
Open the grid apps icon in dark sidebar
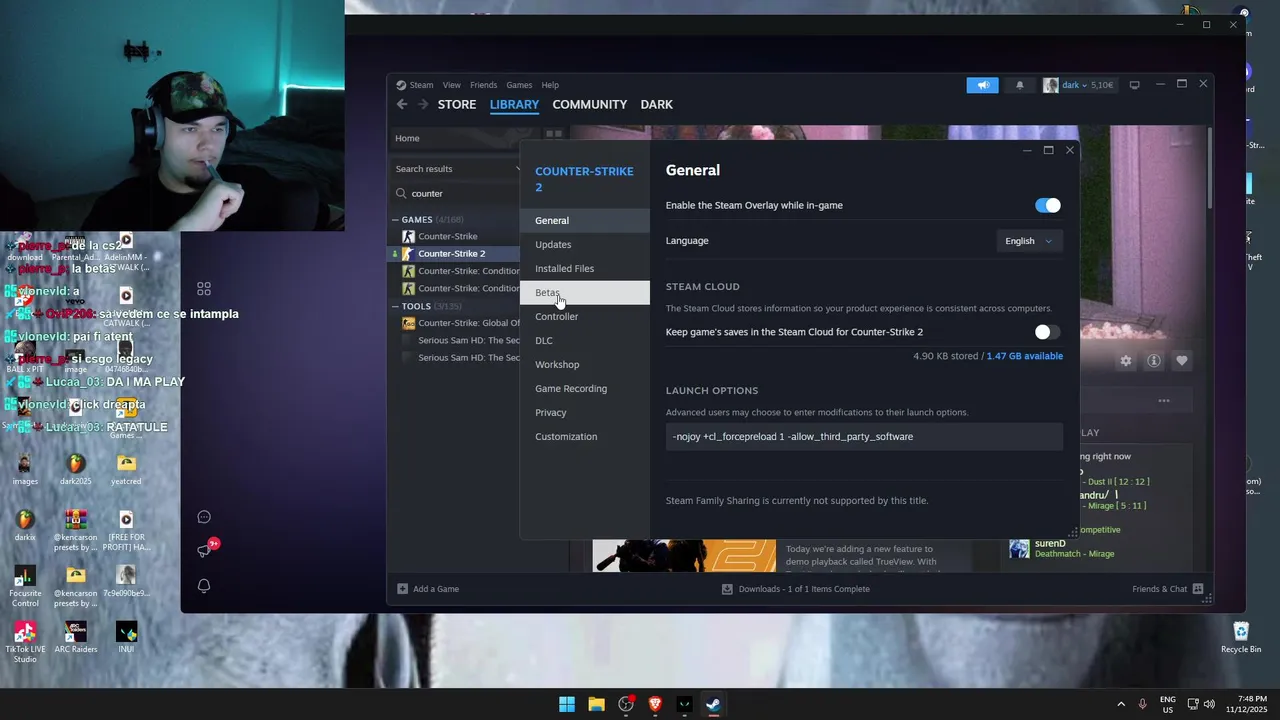tap(204, 289)
